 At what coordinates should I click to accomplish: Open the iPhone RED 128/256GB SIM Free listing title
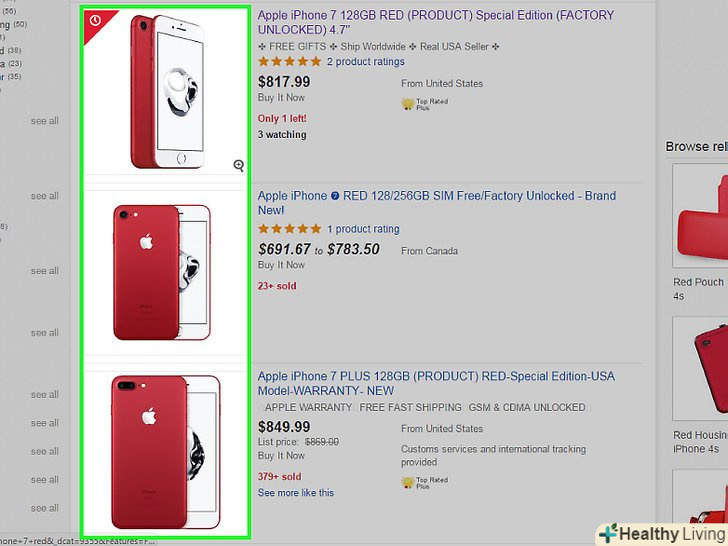(x=436, y=203)
